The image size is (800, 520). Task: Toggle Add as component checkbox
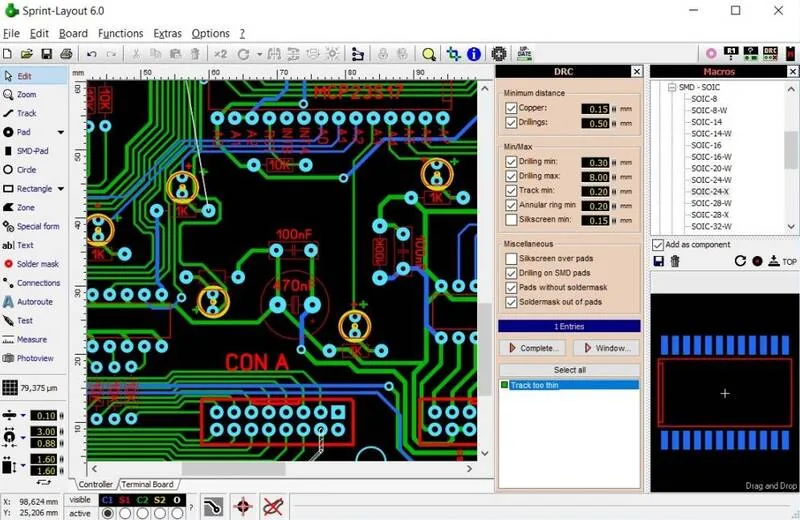[658, 245]
